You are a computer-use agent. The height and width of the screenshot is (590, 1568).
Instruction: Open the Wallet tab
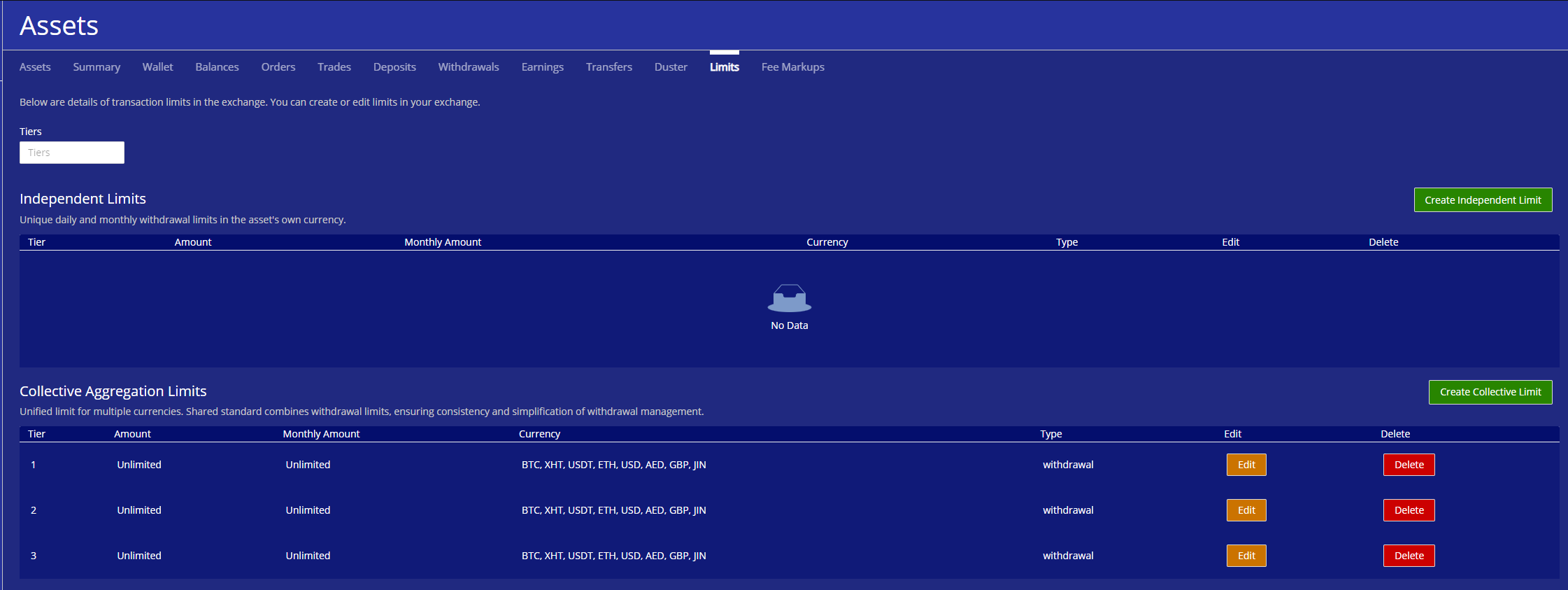tap(157, 67)
